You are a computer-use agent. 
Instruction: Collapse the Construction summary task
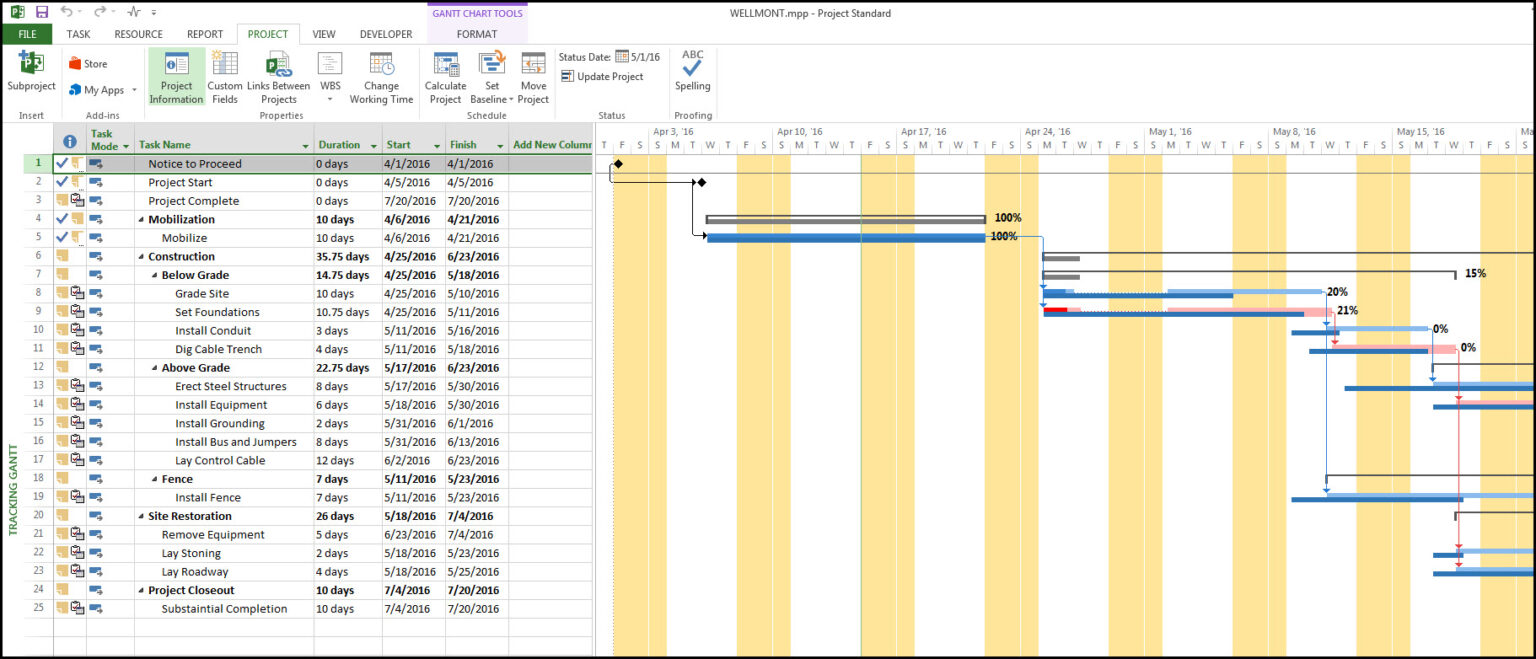pyautogui.click(x=140, y=256)
